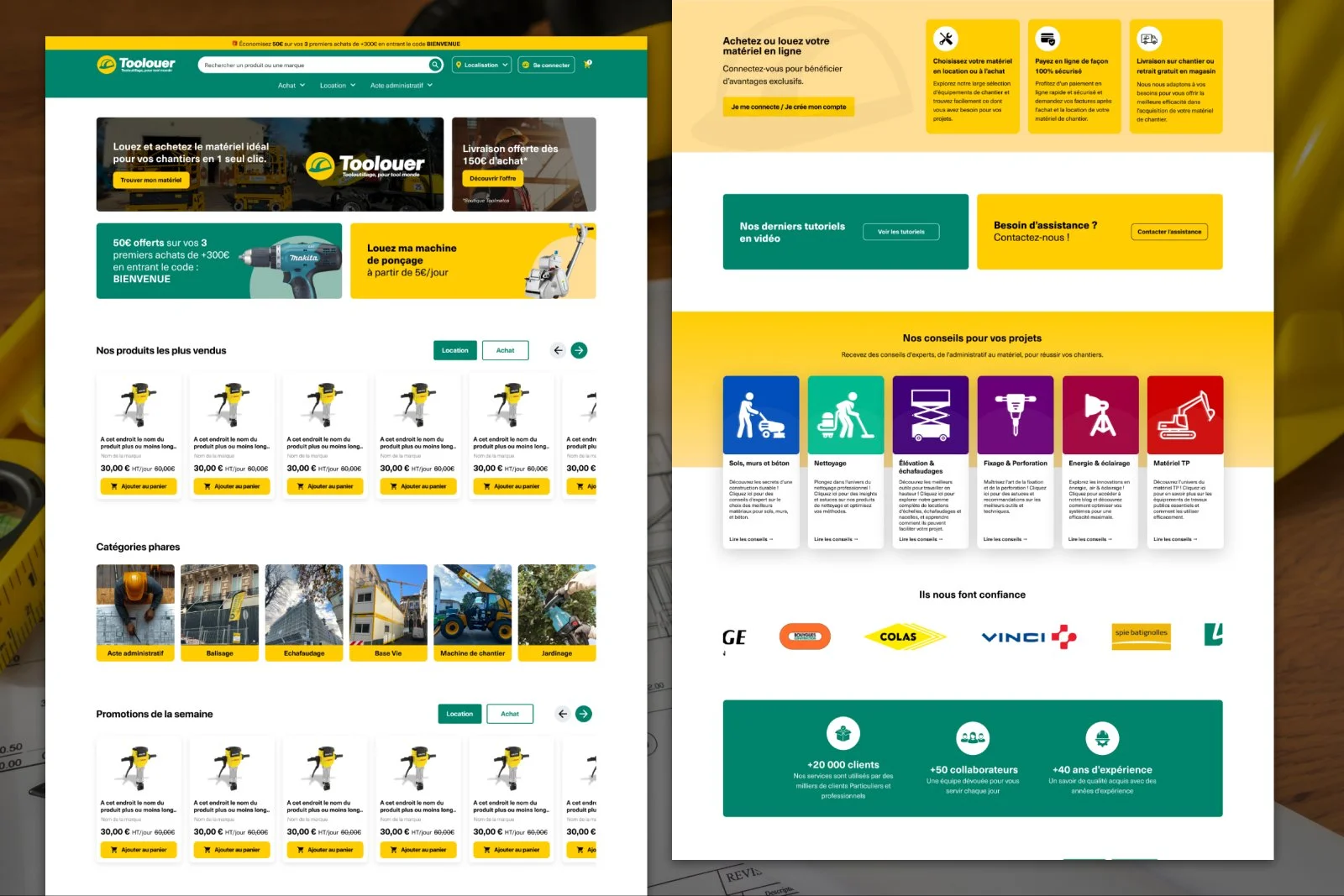The height and width of the screenshot is (896, 1344).
Task: Enable the Achat filter in Promotions de la semaine
Action: click(x=510, y=714)
